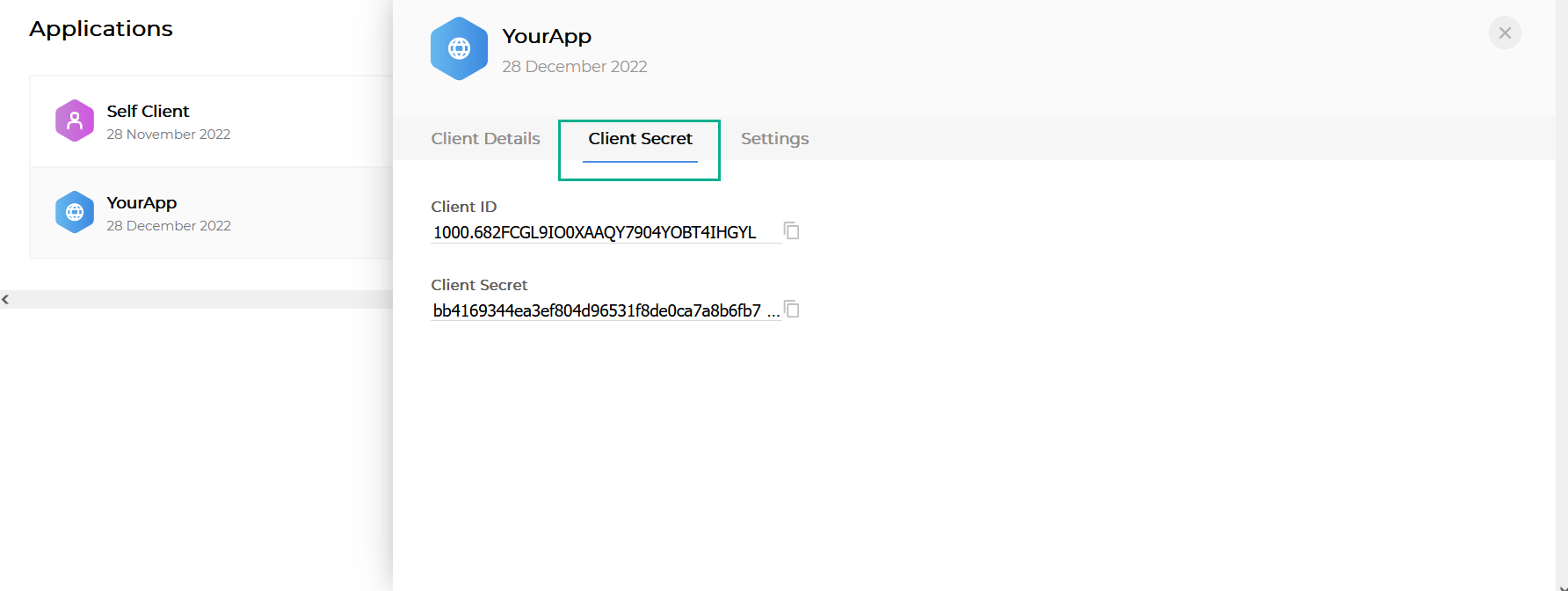Click the Client ID label
The height and width of the screenshot is (591, 1568).
point(464,207)
